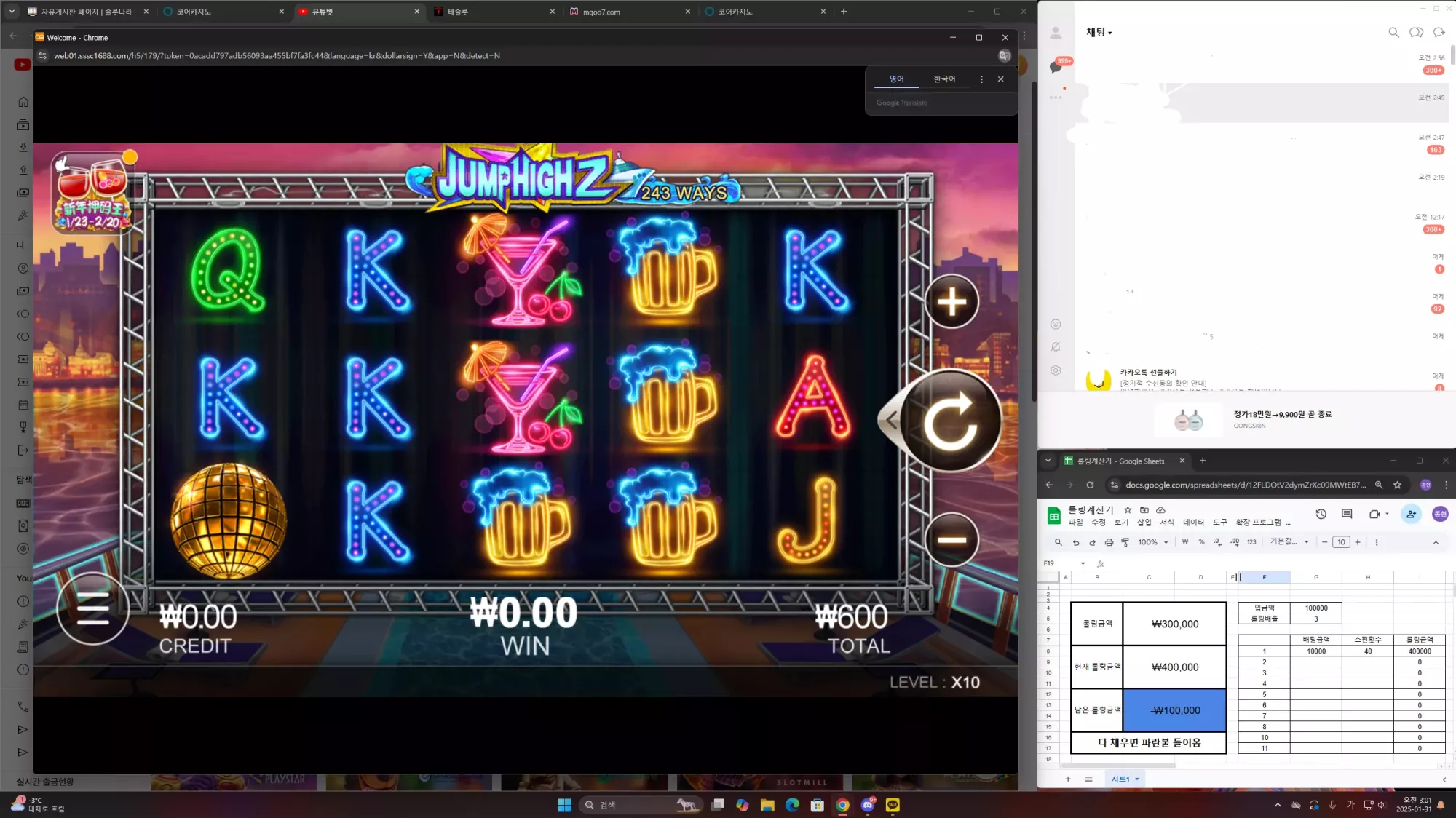Image resolution: width=1456 pixels, height=818 pixels.
Task: Open the KakaoTalk icon in the taskbar
Action: pos(893,805)
